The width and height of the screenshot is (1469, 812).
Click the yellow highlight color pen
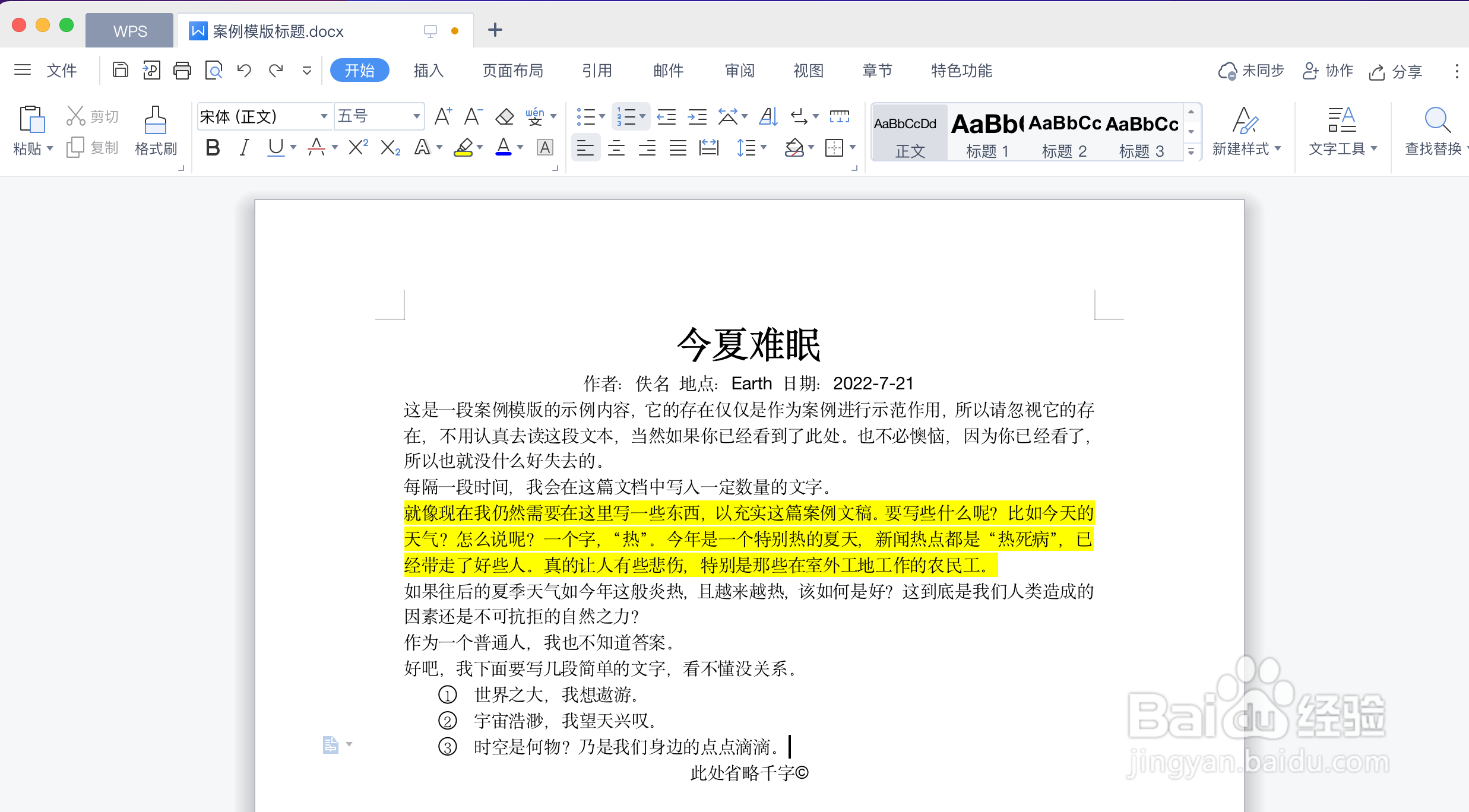[x=463, y=147]
